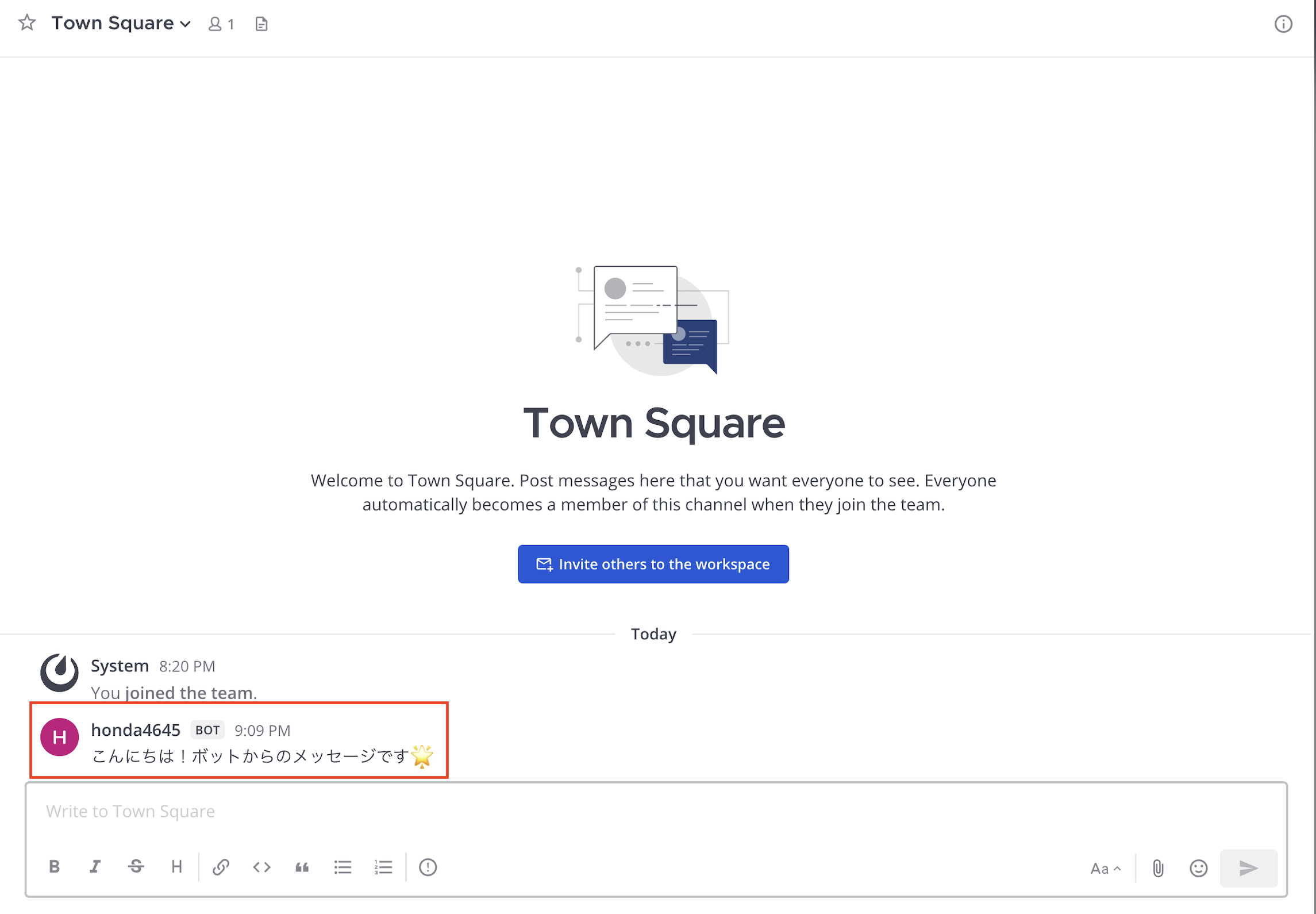This screenshot has height=914, width=1316.
Task: Toggle italic formatting
Action: pyautogui.click(x=95, y=867)
